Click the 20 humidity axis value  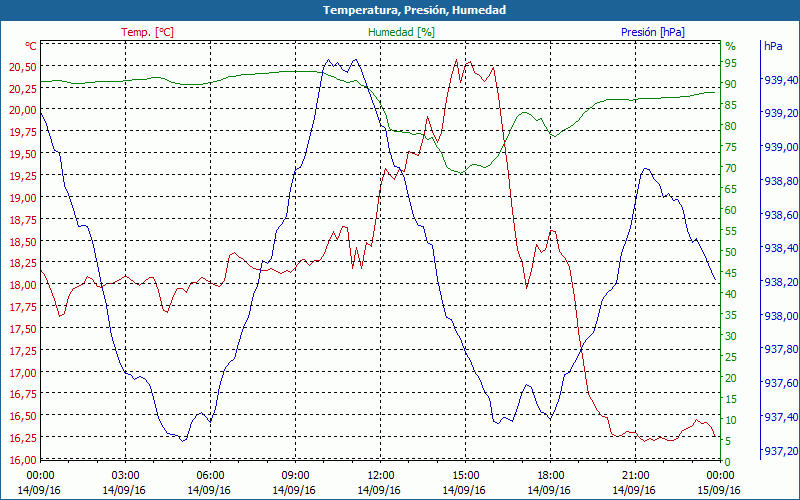point(731,378)
